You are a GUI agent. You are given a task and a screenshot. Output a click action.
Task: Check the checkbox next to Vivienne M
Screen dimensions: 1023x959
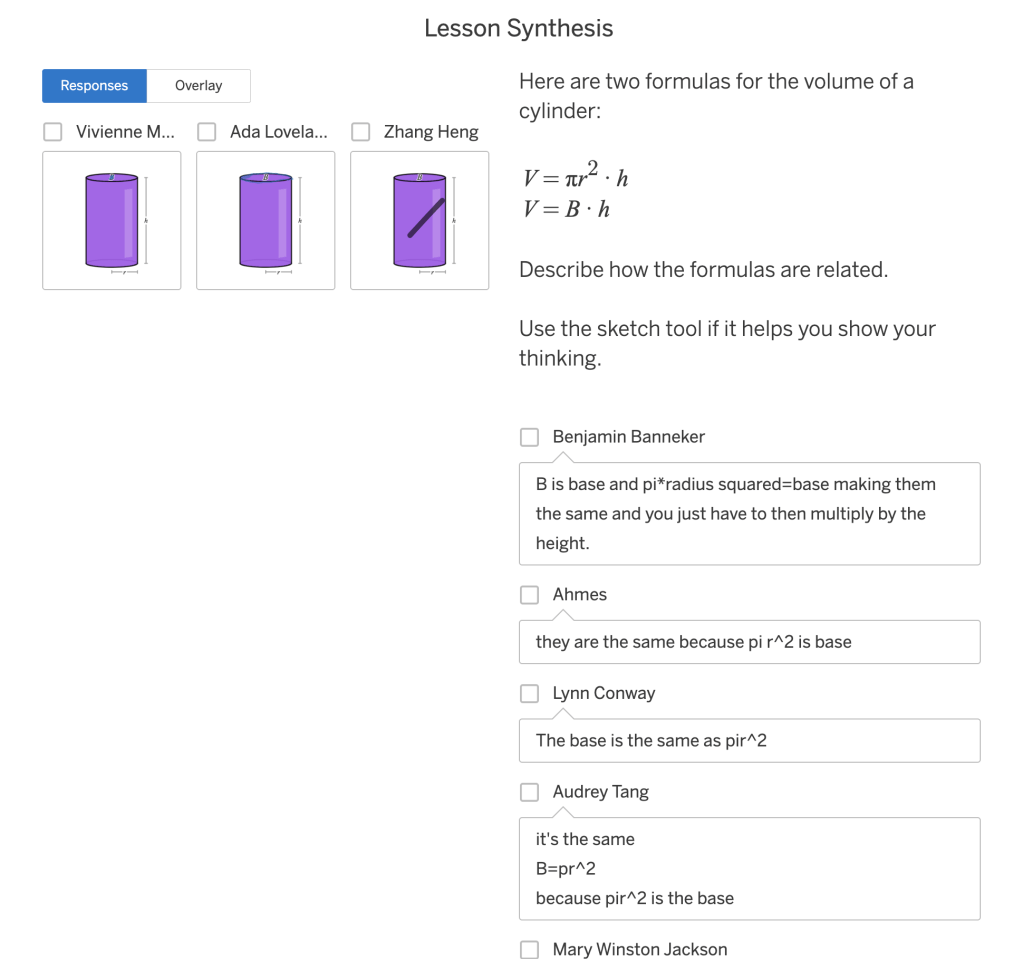tap(52, 131)
